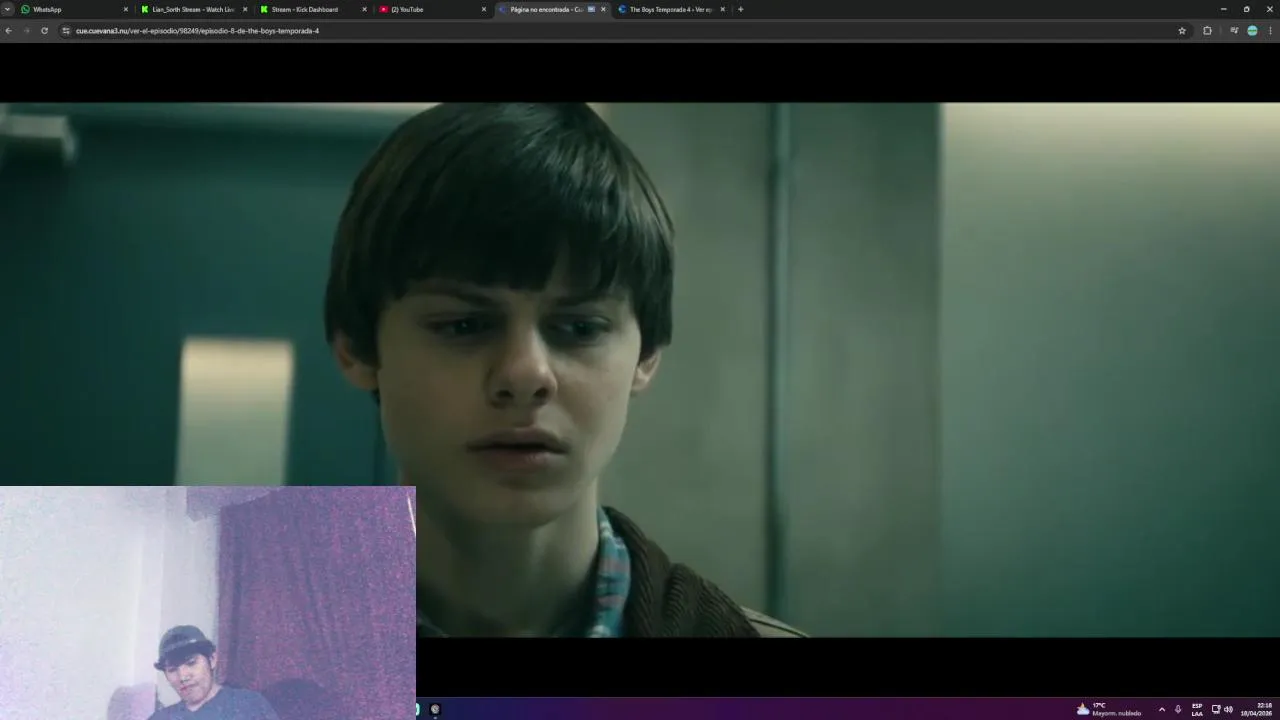Open the green profile avatar
Screen dimensions: 1280x720
coord(1252,31)
